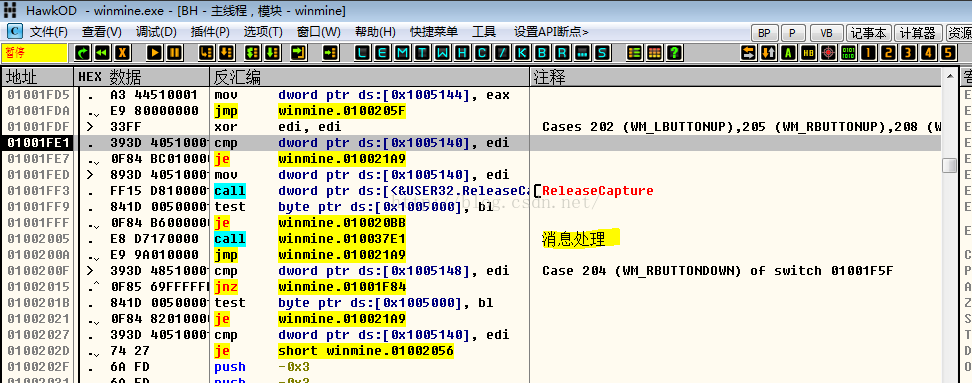Screen dimensions: 972x383
Task: Click the green Trace Into toolbar icon
Action: point(252,53)
